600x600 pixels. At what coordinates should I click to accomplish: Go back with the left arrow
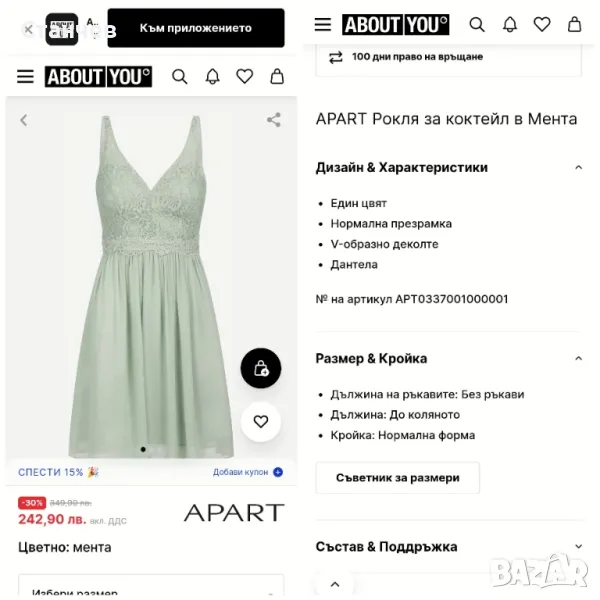24,120
